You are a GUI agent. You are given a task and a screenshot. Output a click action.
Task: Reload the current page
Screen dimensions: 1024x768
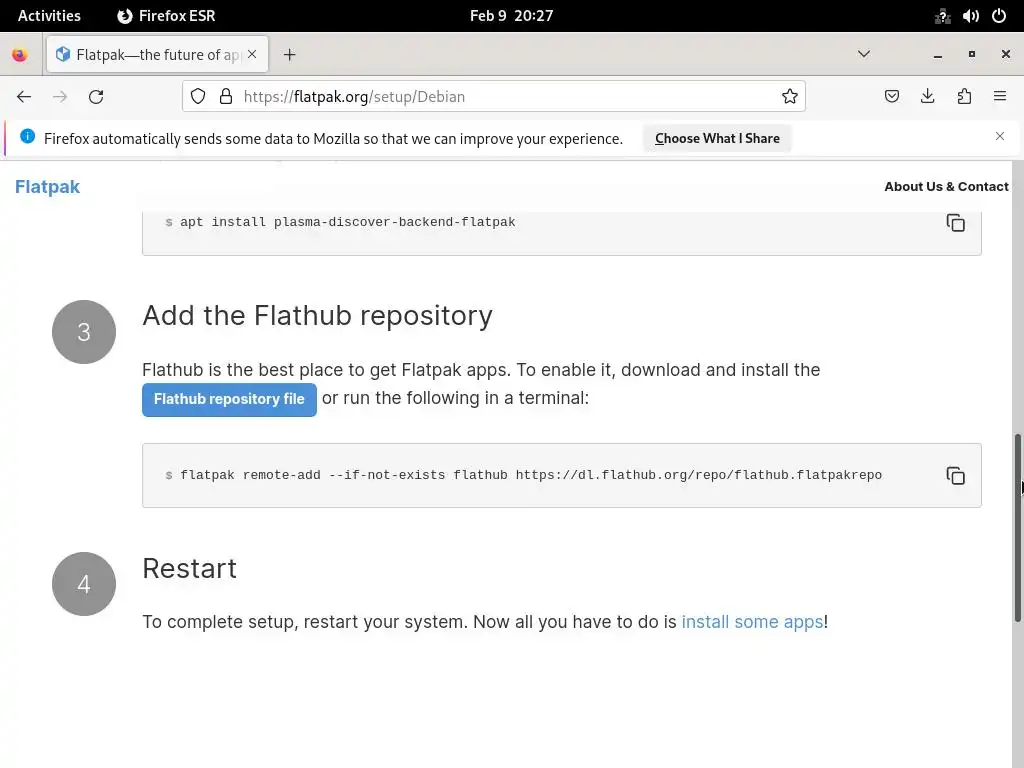96,97
